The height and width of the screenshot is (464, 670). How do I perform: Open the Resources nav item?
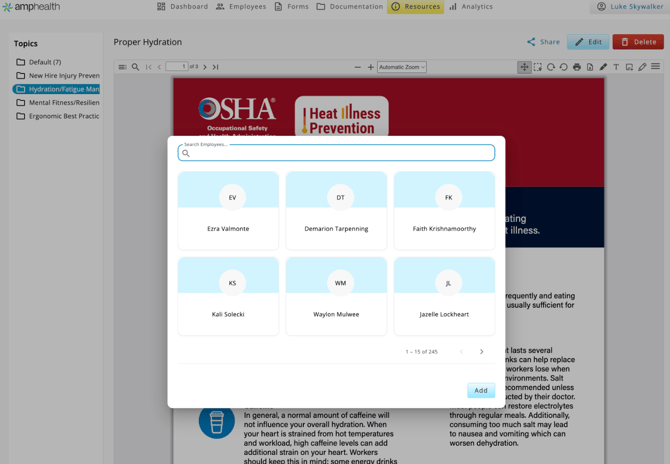point(415,6)
